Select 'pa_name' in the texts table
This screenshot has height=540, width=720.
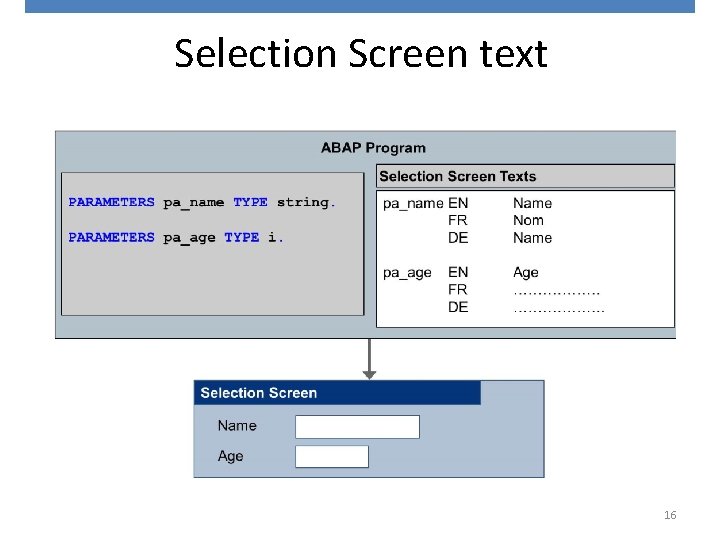[x=413, y=203]
